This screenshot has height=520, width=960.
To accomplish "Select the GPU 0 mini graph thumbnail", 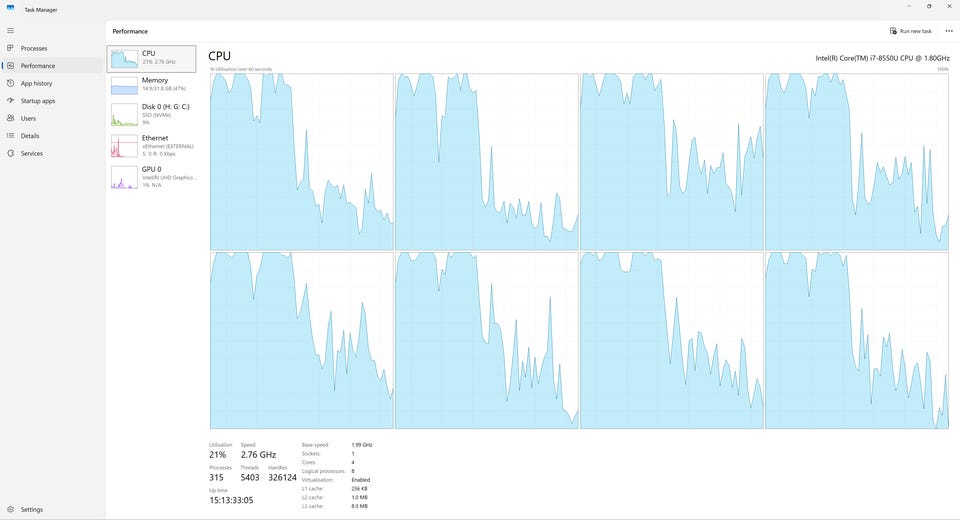I will (124, 177).
